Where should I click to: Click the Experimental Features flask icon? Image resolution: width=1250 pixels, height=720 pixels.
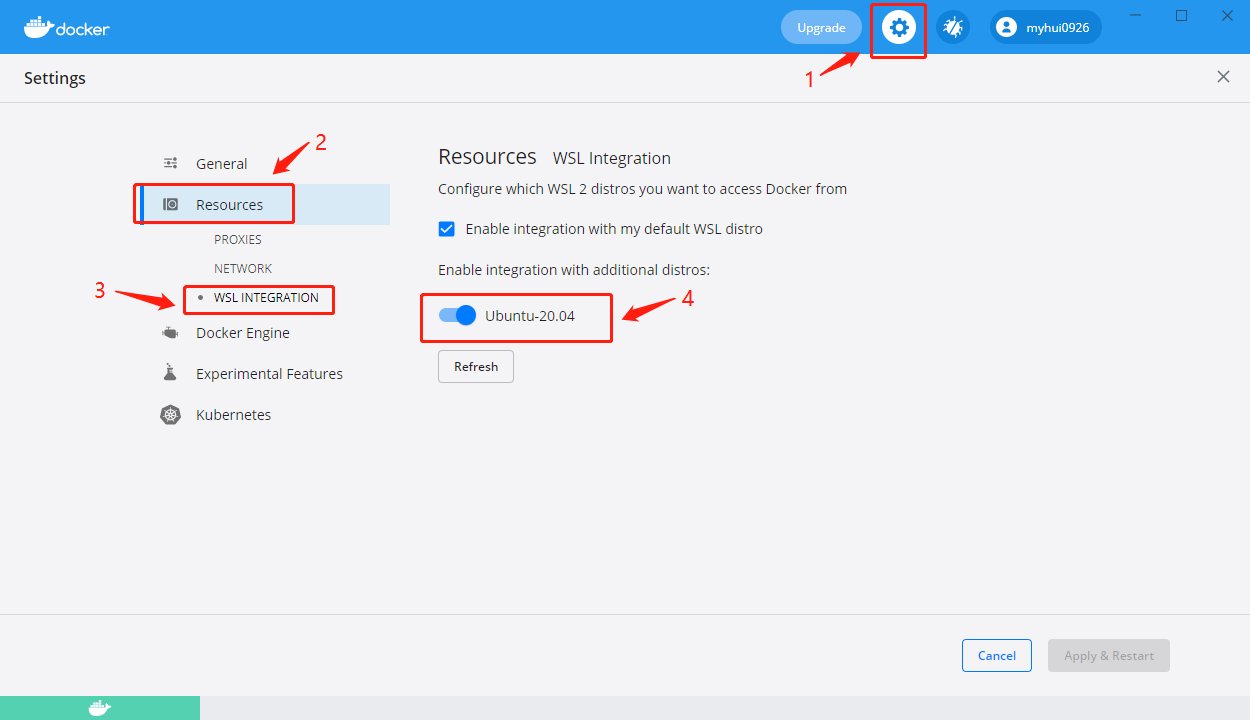pos(170,373)
